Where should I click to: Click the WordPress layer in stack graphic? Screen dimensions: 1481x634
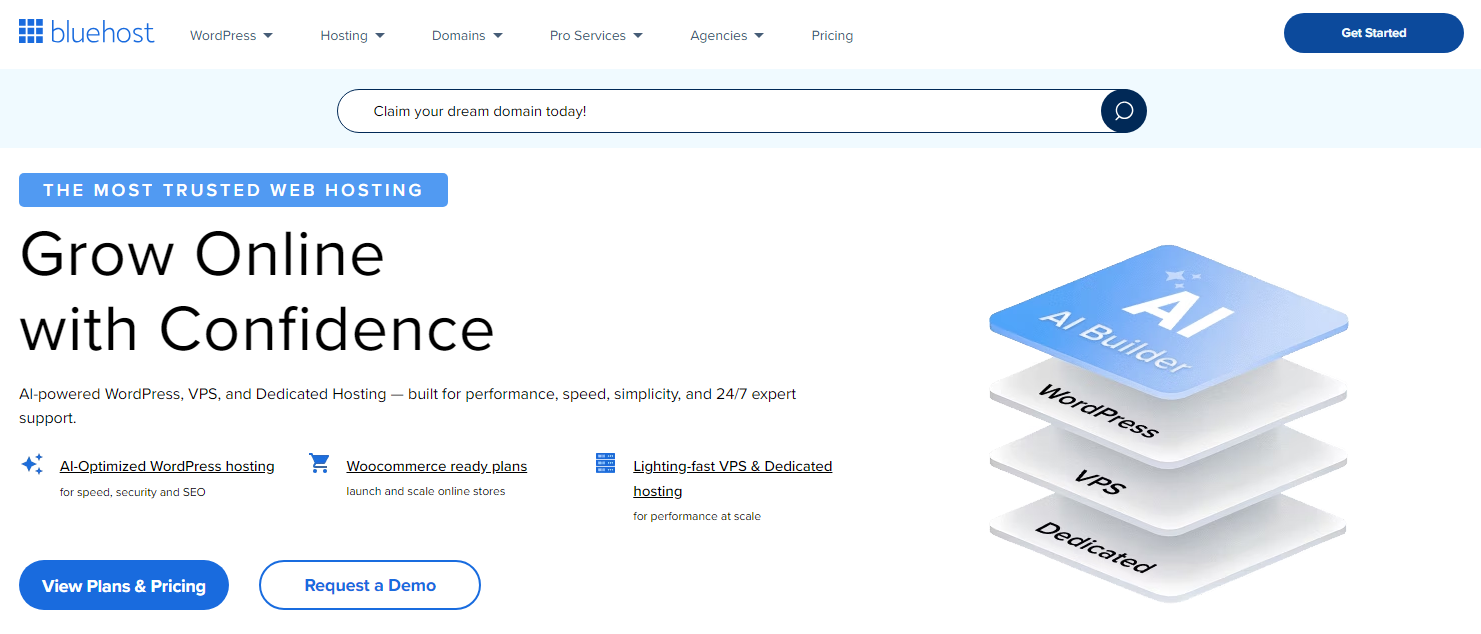[x=1100, y=412]
